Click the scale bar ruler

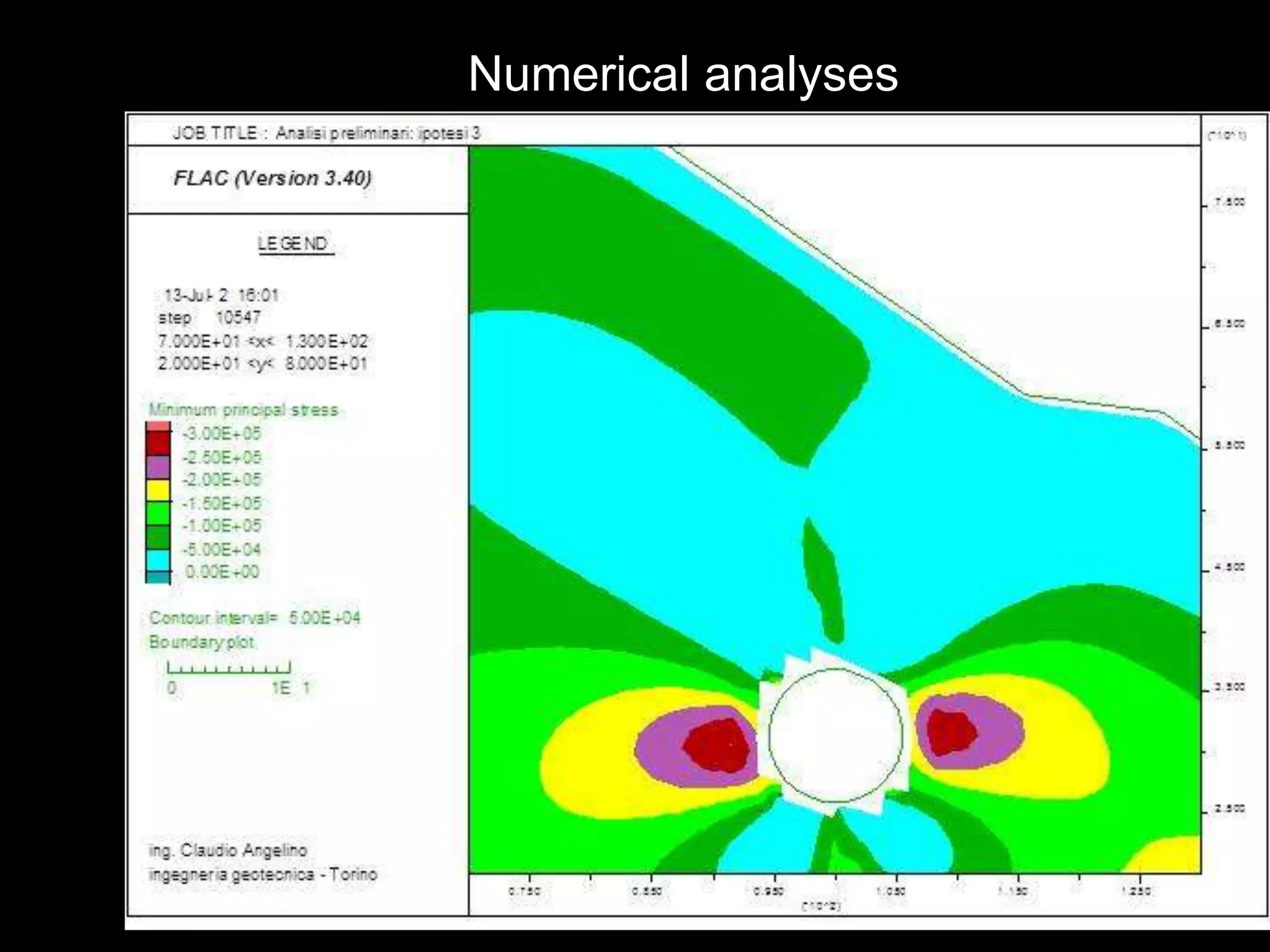coord(229,668)
